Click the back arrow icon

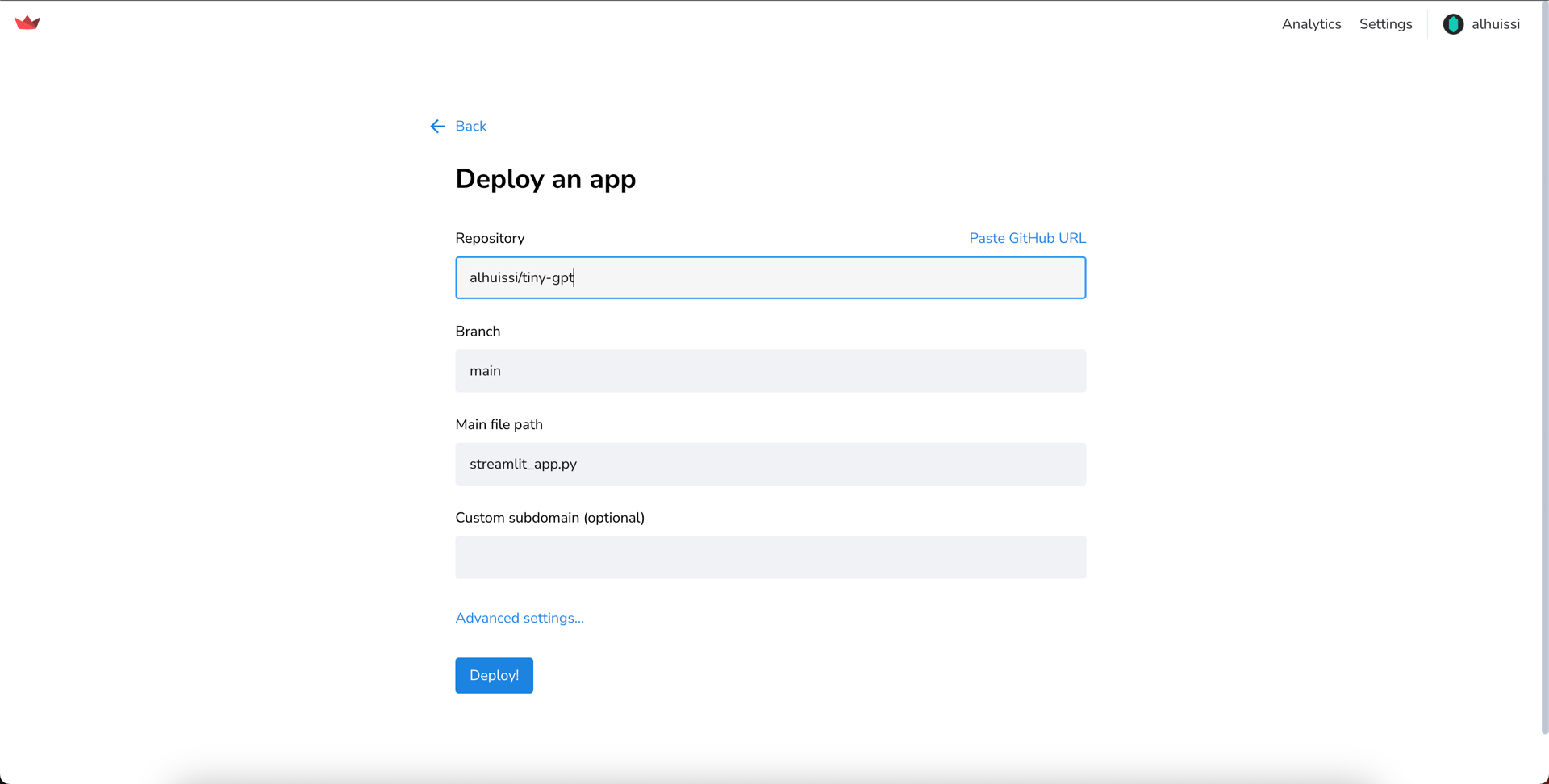click(x=437, y=127)
